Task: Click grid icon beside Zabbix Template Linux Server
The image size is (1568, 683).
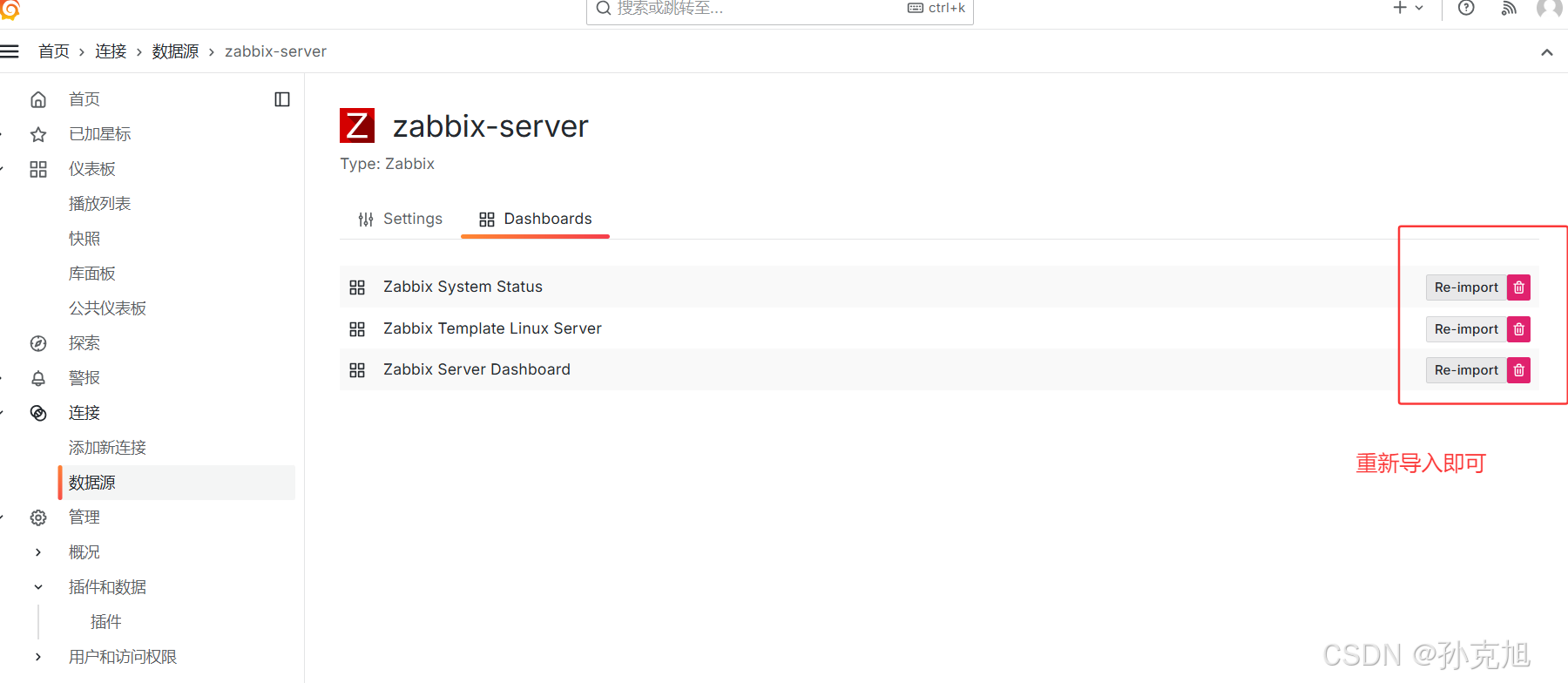Action: (357, 329)
